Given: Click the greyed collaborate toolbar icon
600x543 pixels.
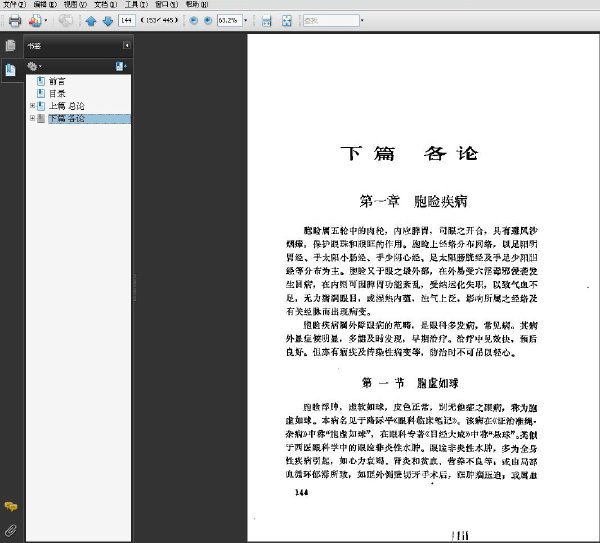Looking at the screenshot, I should [x=65, y=21].
